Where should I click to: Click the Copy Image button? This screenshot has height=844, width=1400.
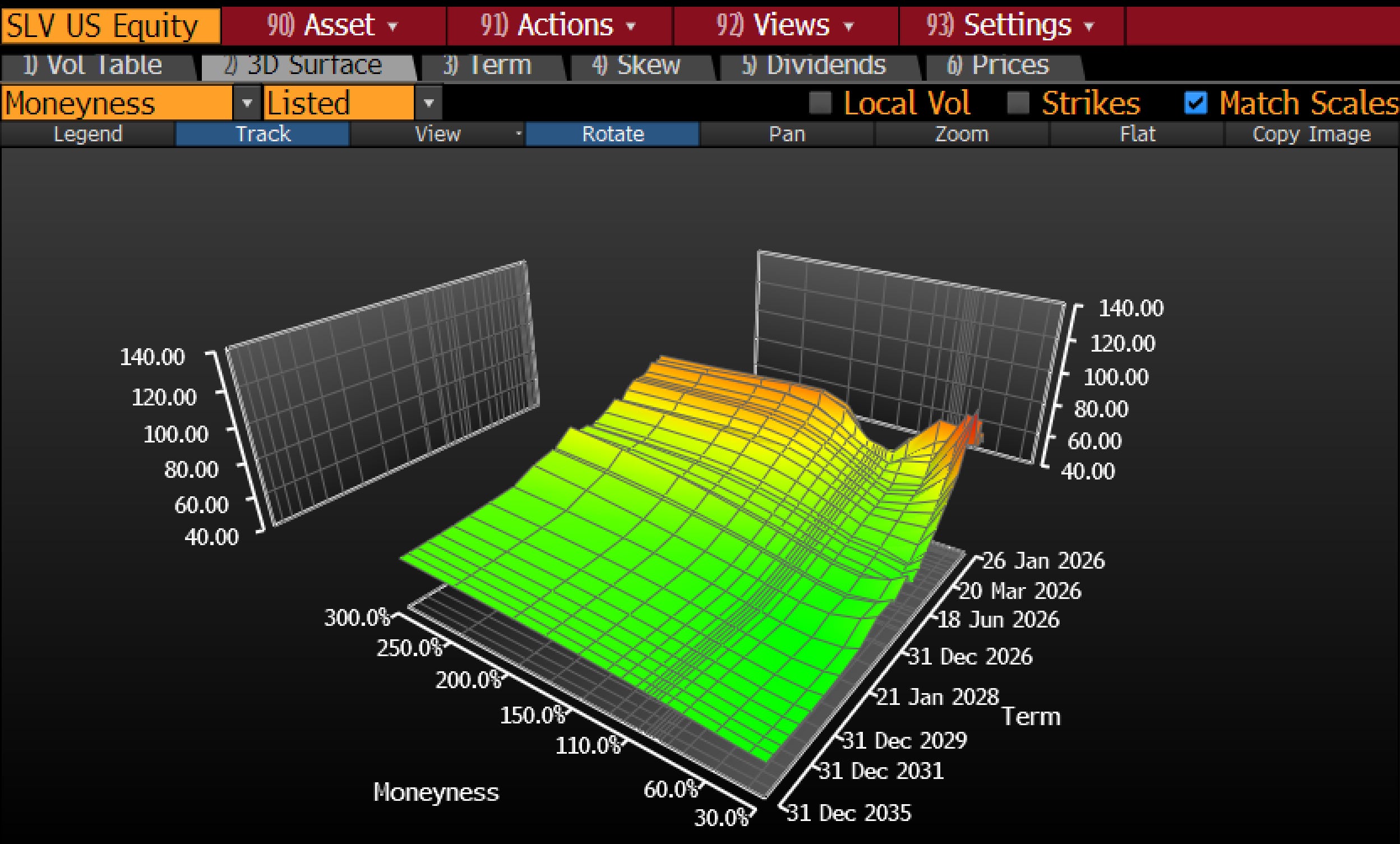pyautogui.click(x=1311, y=135)
